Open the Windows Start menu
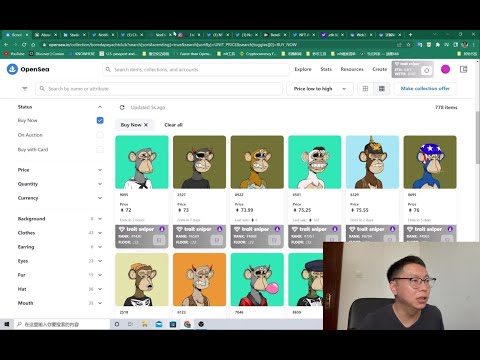This screenshot has height=360, width=480. [6, 324]
